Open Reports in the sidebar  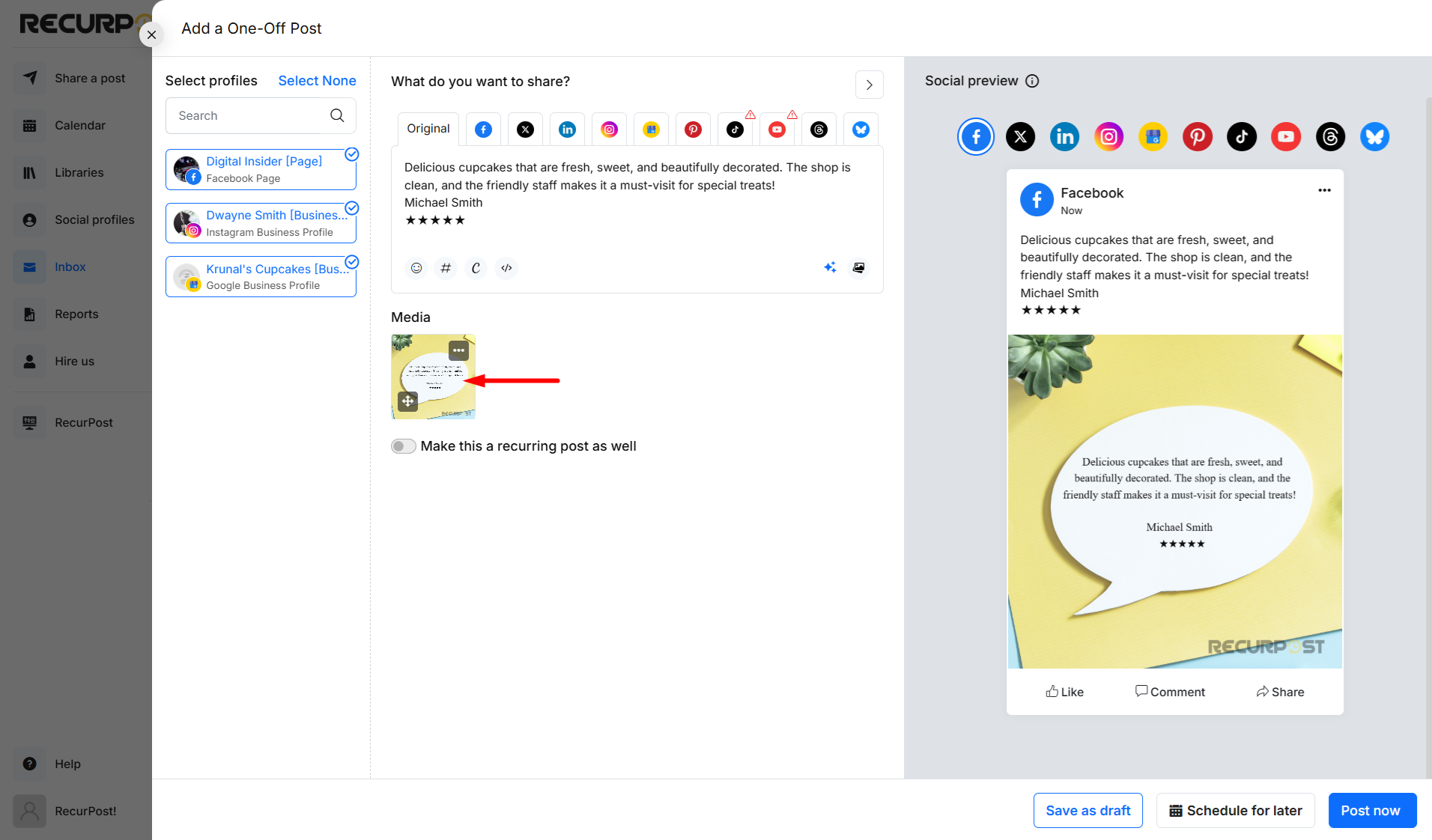[x=76, y=314]
